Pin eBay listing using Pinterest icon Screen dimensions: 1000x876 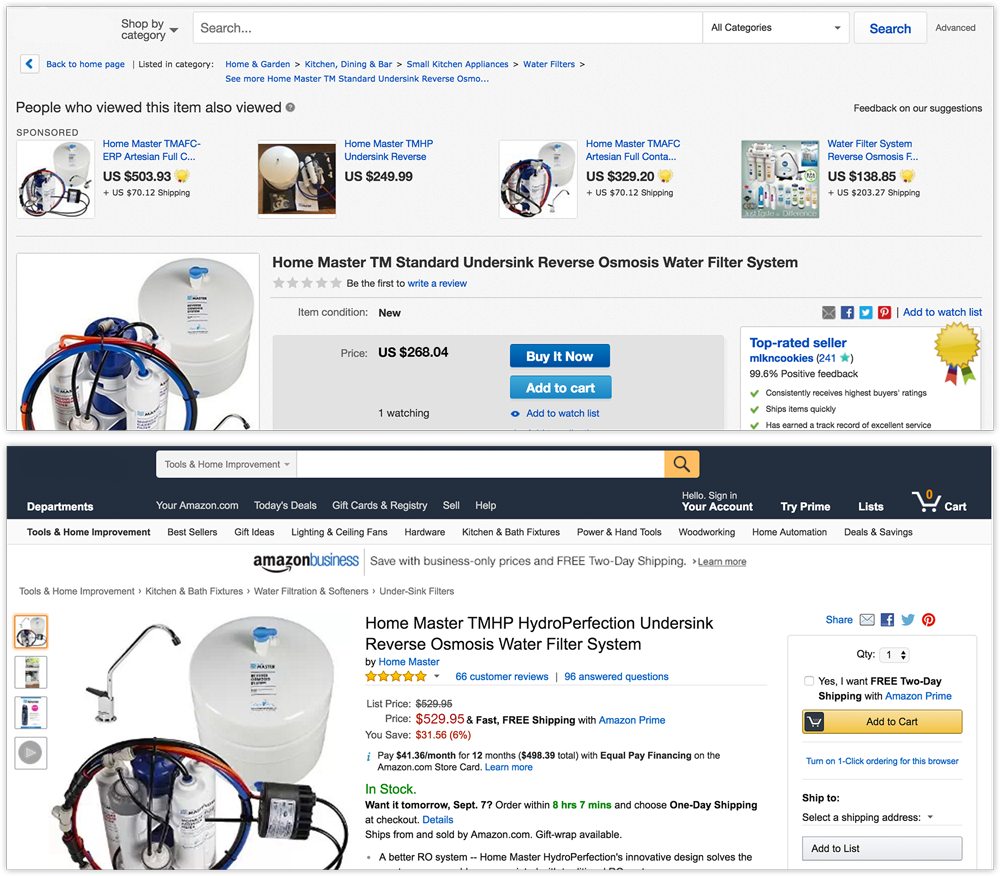[x=884, y=313]
